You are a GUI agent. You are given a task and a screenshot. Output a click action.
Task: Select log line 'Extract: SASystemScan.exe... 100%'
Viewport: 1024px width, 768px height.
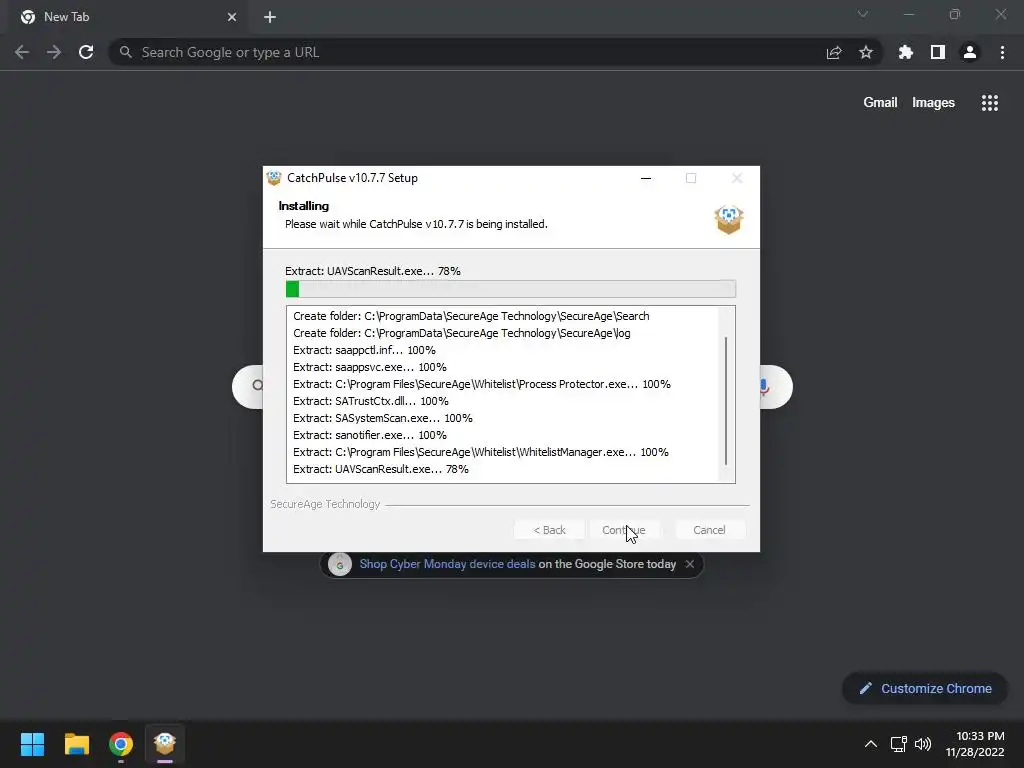pyautogui.click(x=383, y=418)
